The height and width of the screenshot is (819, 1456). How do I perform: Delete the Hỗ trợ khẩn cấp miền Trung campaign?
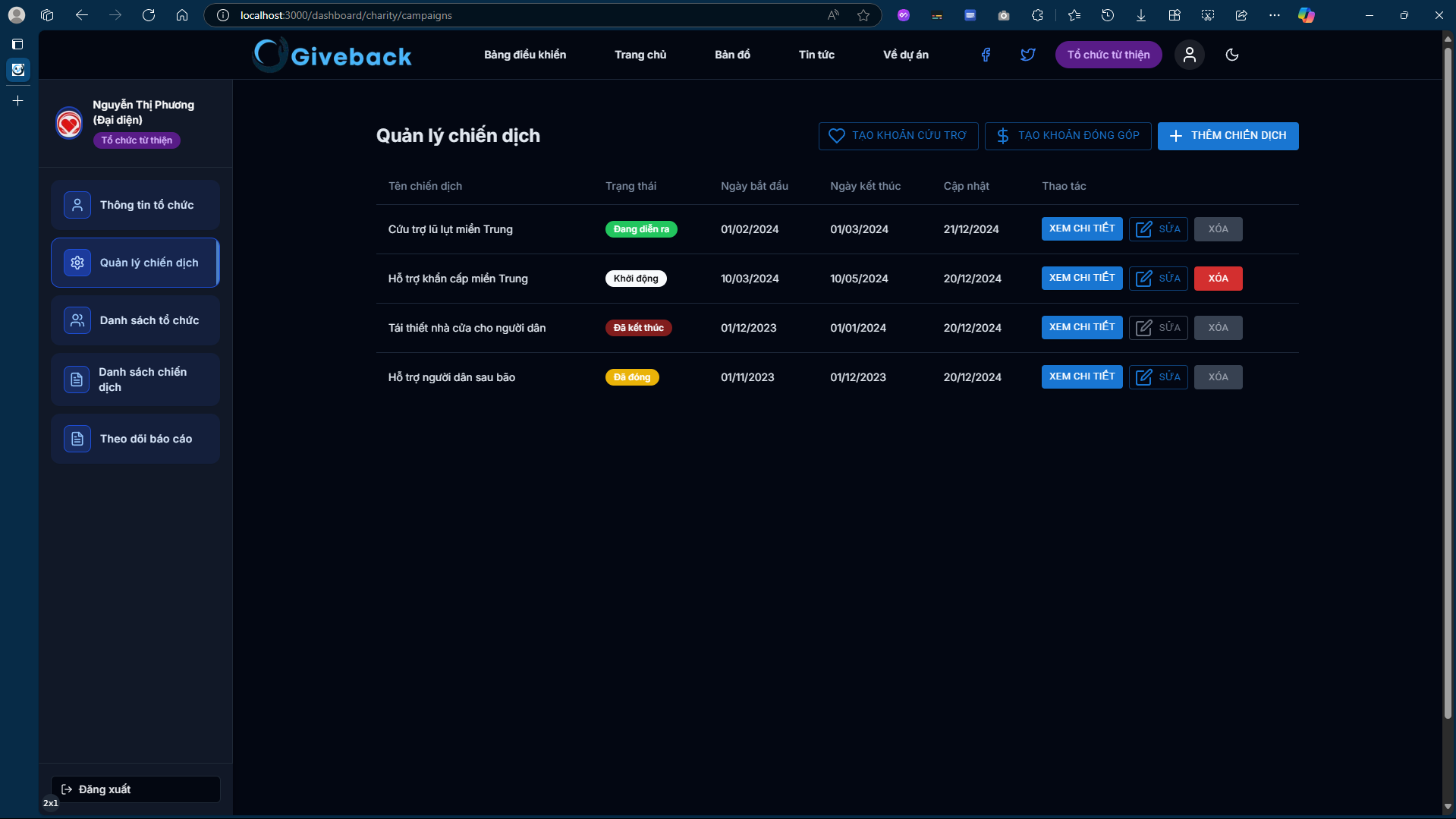point(1218,279)
